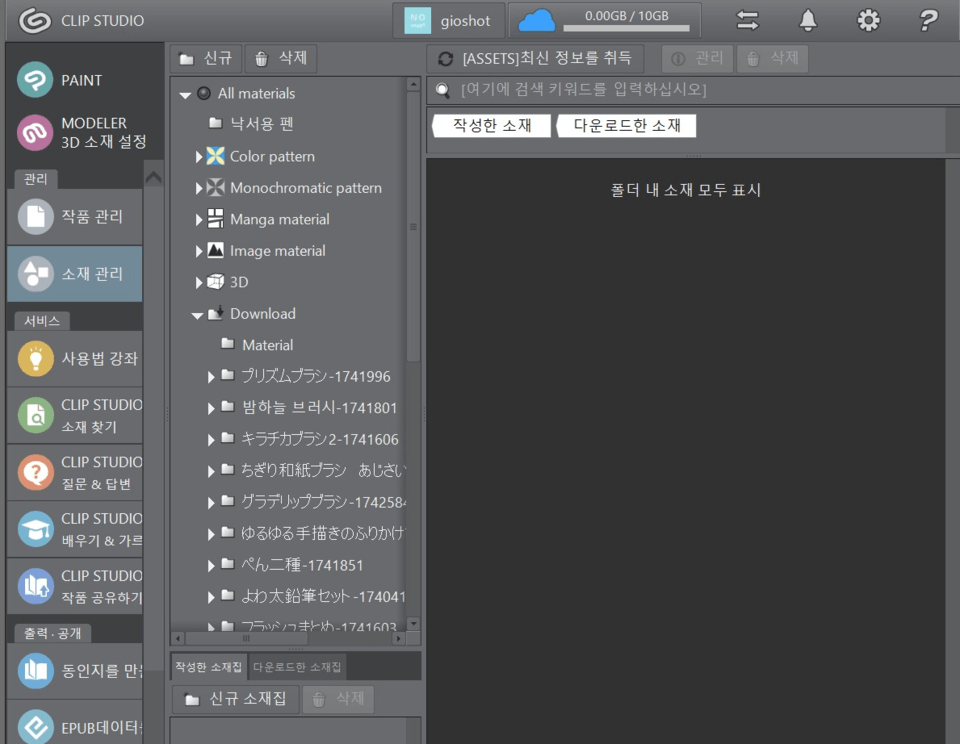Select the ゆるゆる手描きのふりかけ folder
The image size is (960, 744).
pyautogui.click(x=312, y=533)
